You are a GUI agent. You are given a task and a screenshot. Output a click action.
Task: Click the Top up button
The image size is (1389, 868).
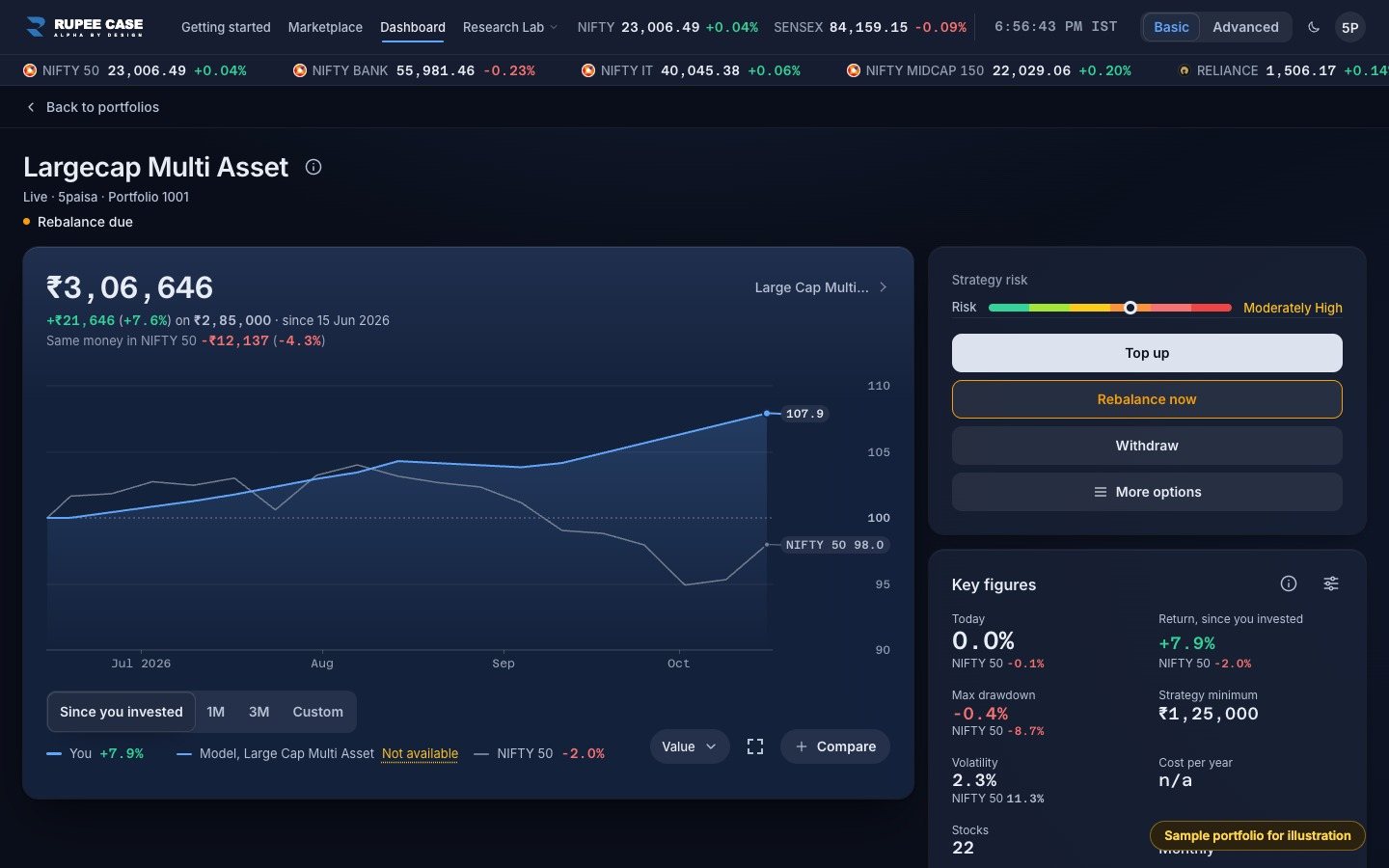pos(1147,353)
